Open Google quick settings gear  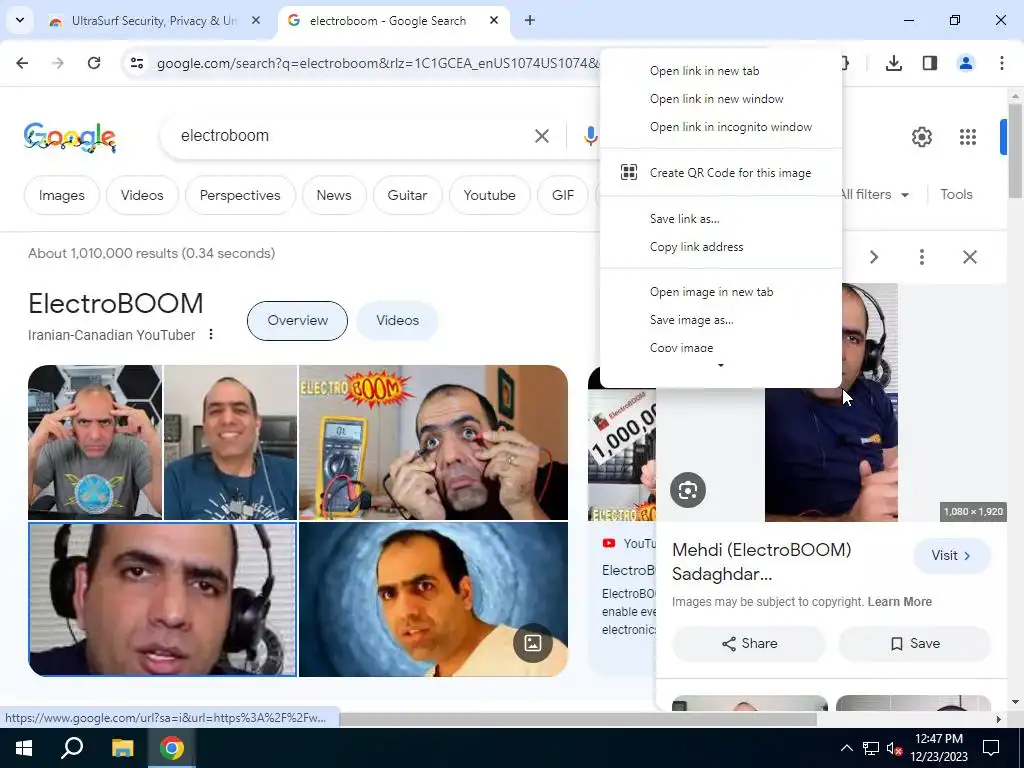pos(921,136)
